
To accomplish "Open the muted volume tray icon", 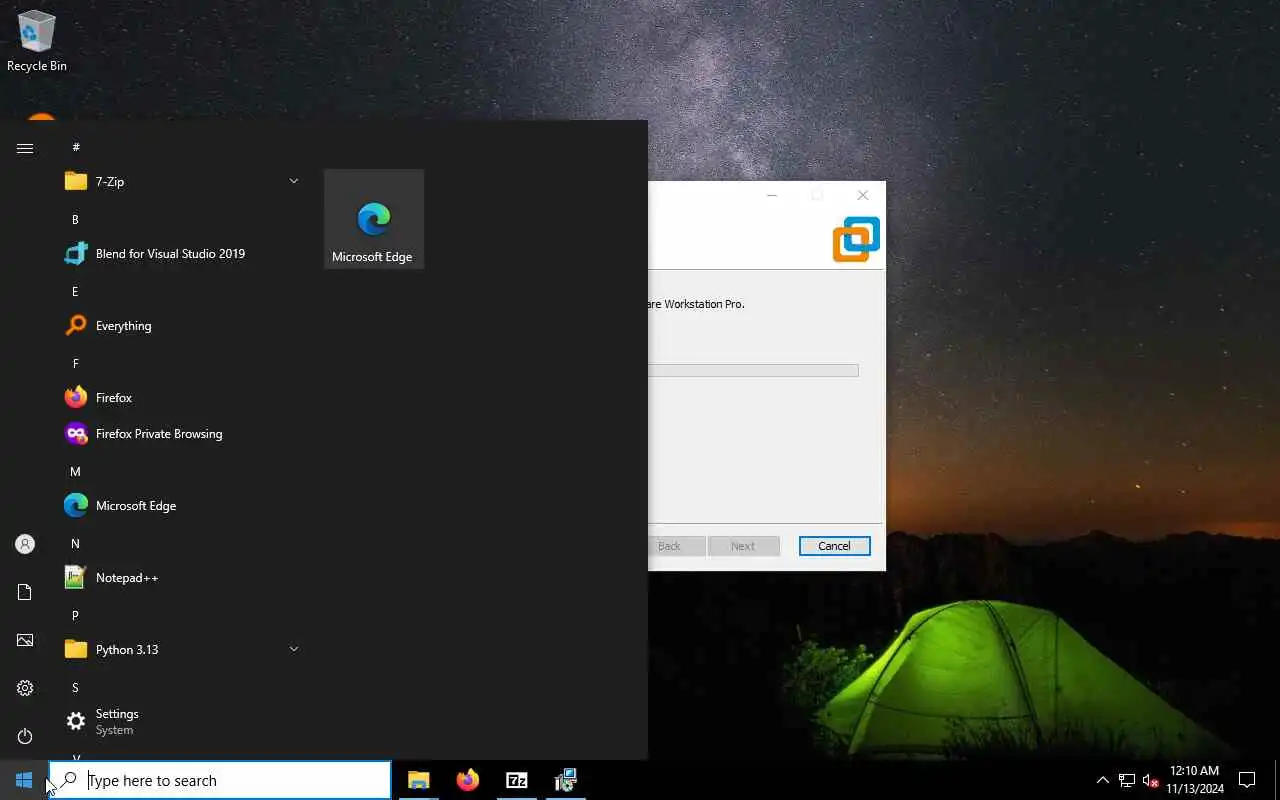I will point(1150,780).
